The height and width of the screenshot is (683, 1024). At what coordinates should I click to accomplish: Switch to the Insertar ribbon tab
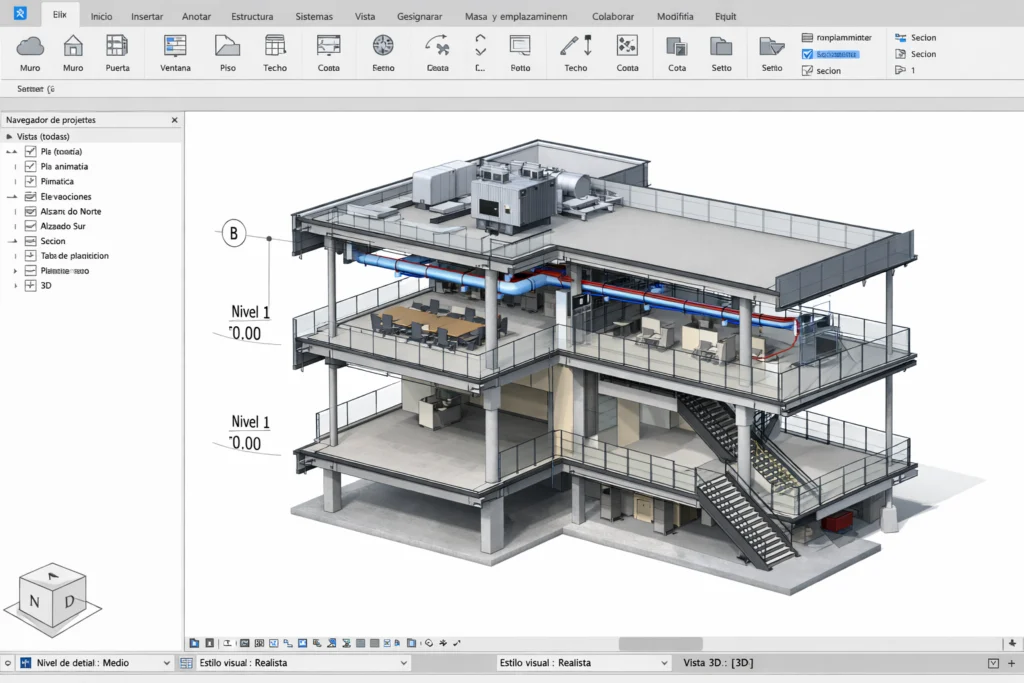coord(146,16)
